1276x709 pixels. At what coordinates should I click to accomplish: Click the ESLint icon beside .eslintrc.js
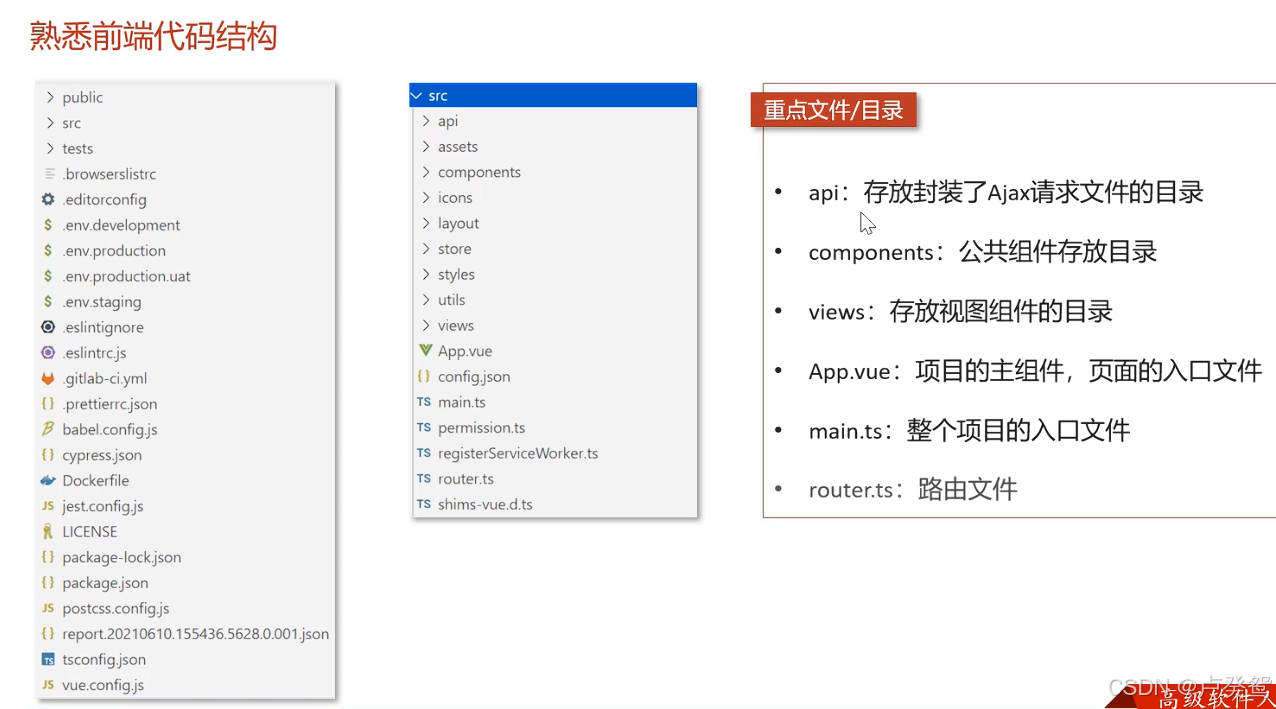(x=48, y=352)
